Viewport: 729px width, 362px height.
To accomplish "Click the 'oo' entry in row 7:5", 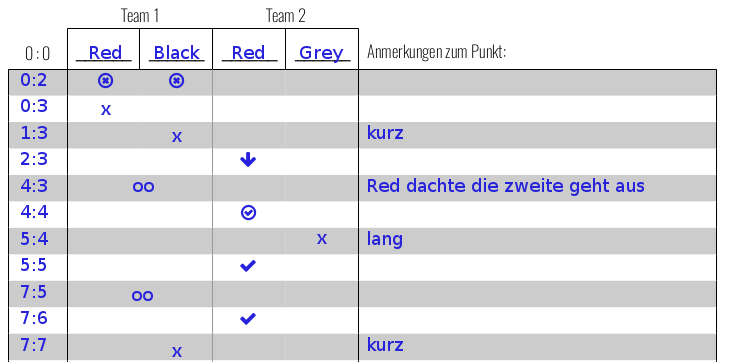I will (x=142, y=296).
